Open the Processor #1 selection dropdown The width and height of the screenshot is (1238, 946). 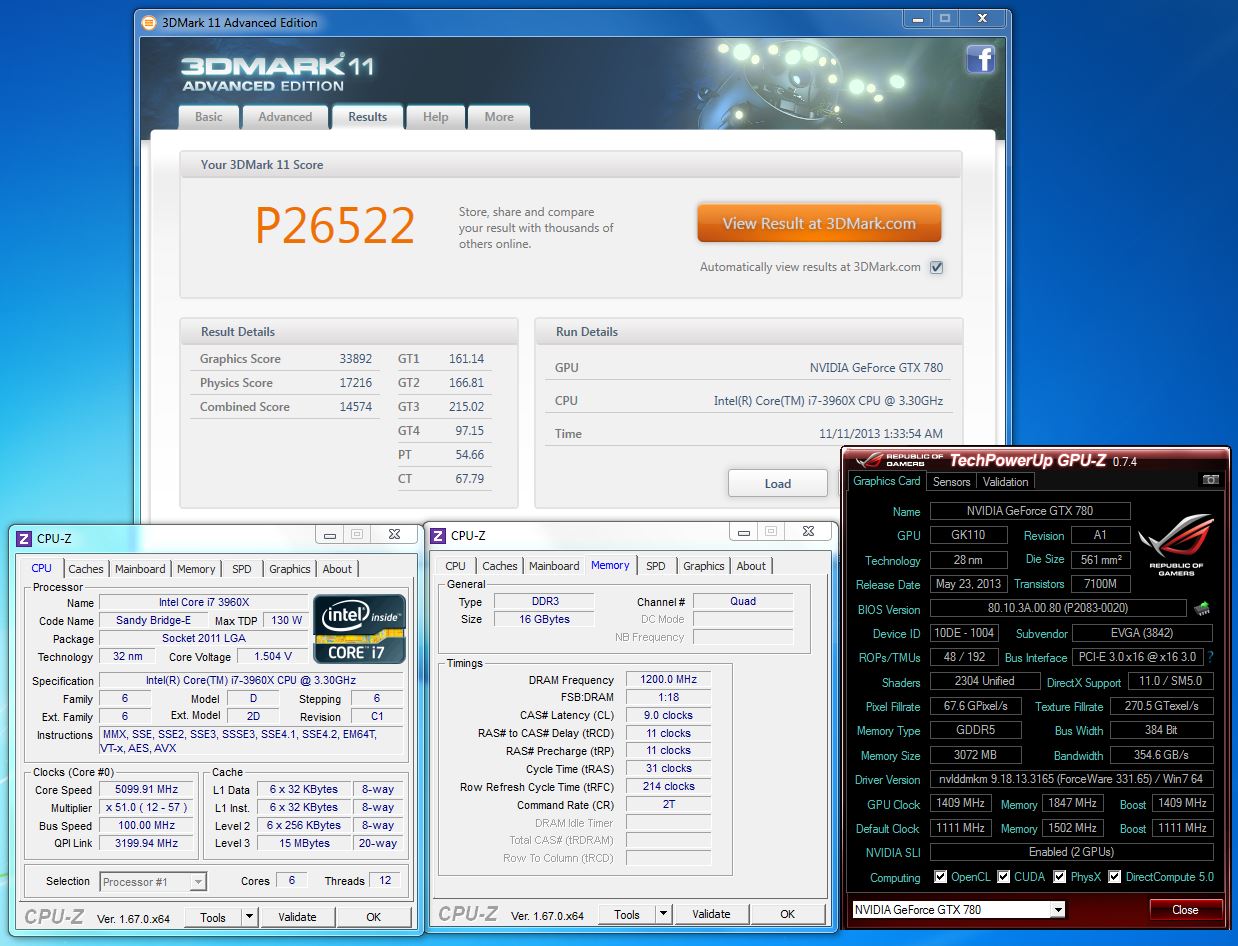click(197, 882)
